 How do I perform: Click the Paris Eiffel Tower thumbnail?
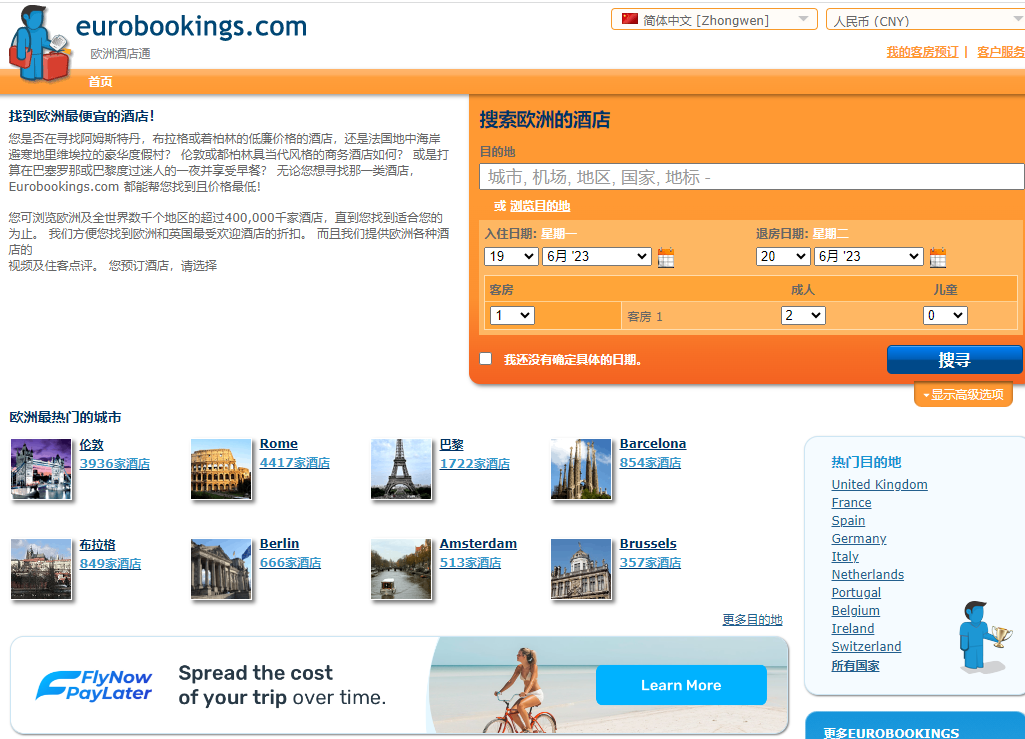(401, 468)
